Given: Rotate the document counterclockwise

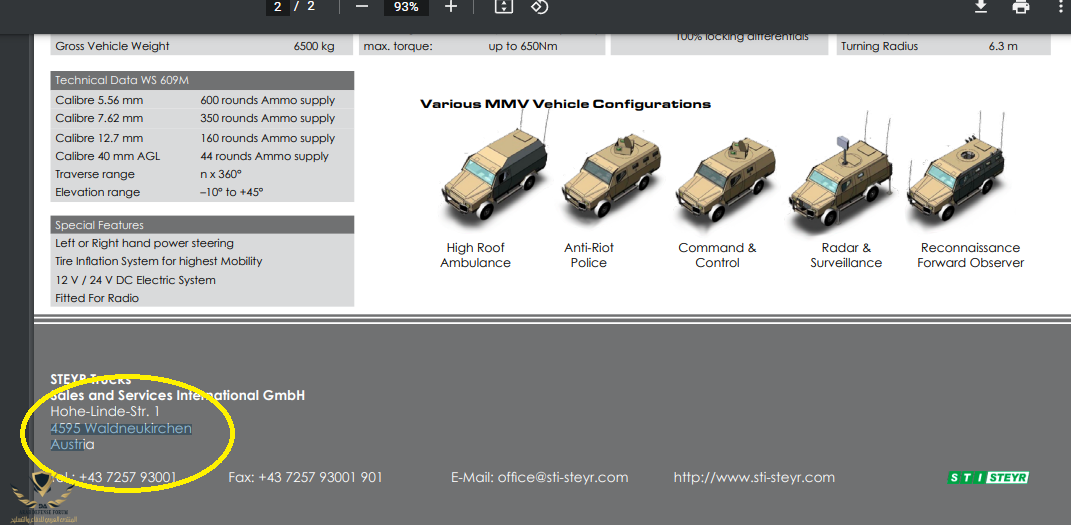Looking at the screenshot, I should tap(539, 7).
